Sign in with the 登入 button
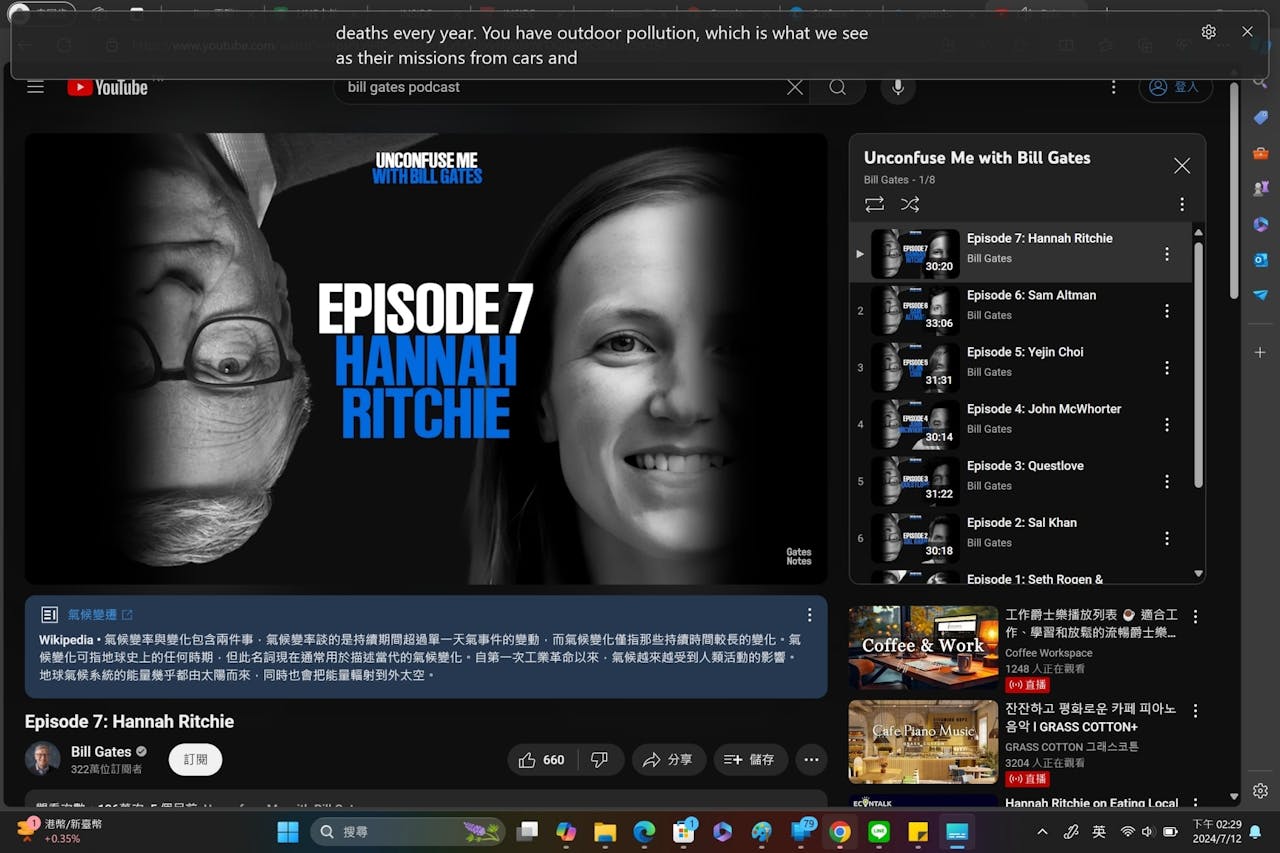Screen dimensions: 1280x853 1175,87
